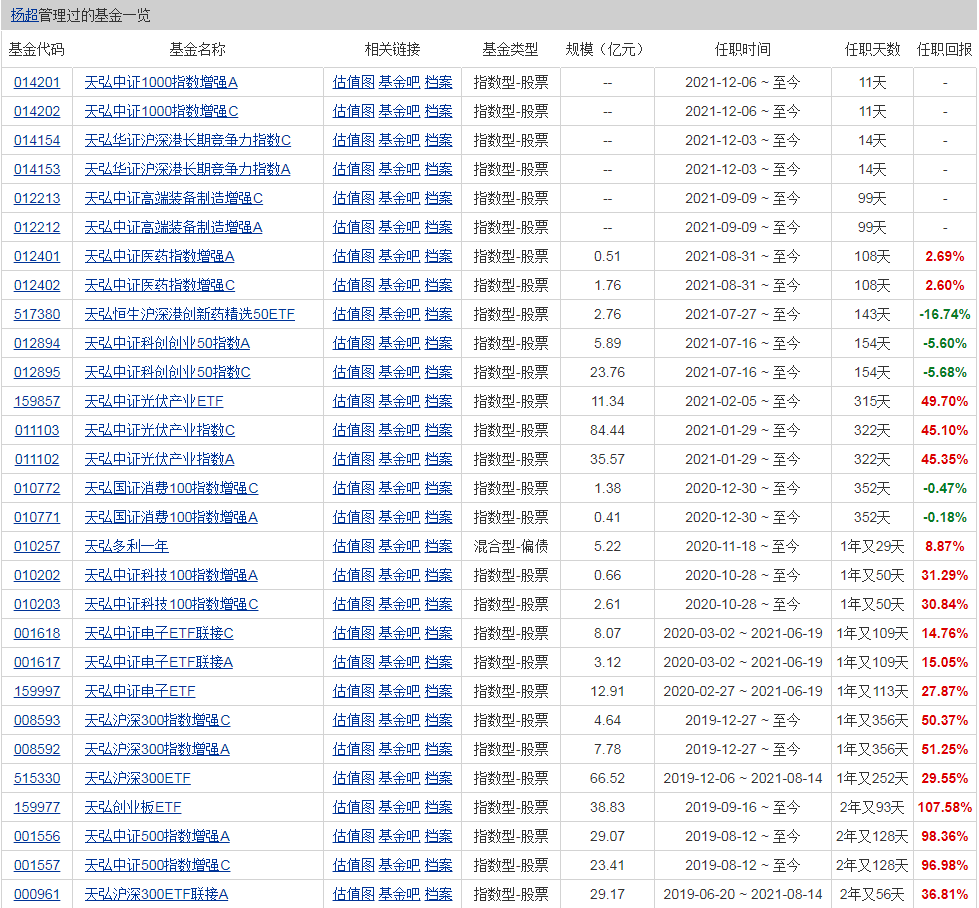Image resolution: width=979 pixels, height=908 pixels.
Task: Open fund code 159977 link
Action: tap(37, 807)
